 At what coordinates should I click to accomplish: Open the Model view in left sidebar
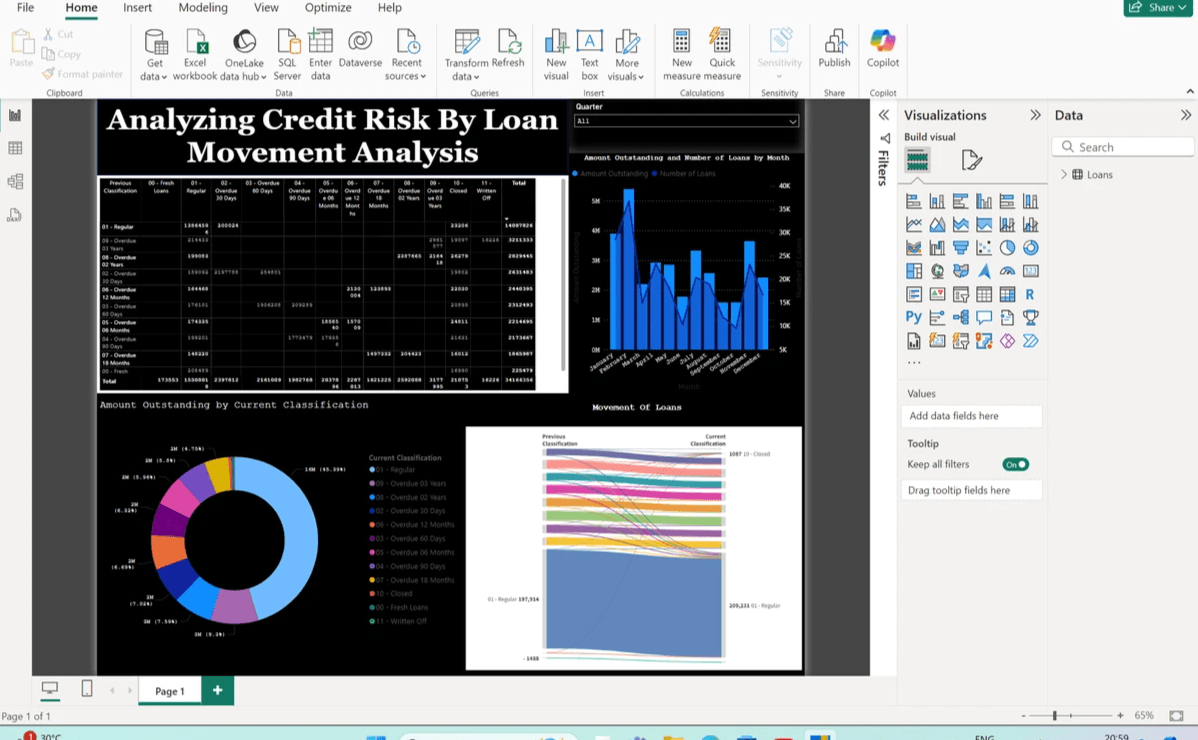pyautogui.click(x=15, y=182)
